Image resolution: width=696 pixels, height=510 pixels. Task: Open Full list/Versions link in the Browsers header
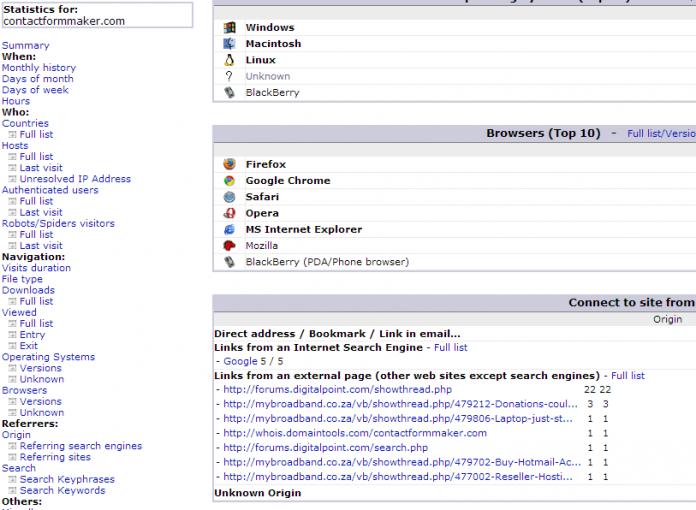[661, 133]
